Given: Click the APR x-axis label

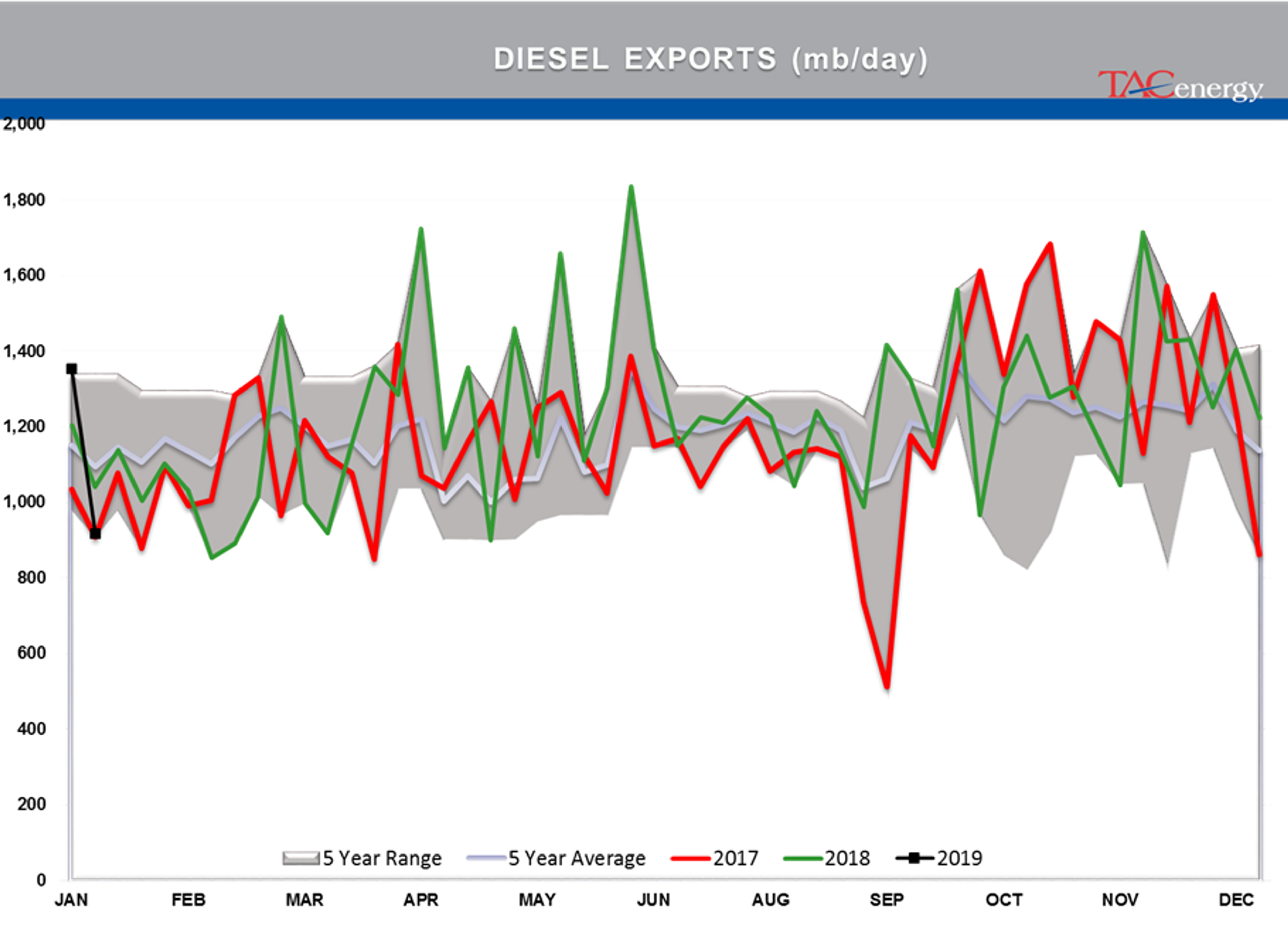Looking at the screenshot, I should point(421,900).
